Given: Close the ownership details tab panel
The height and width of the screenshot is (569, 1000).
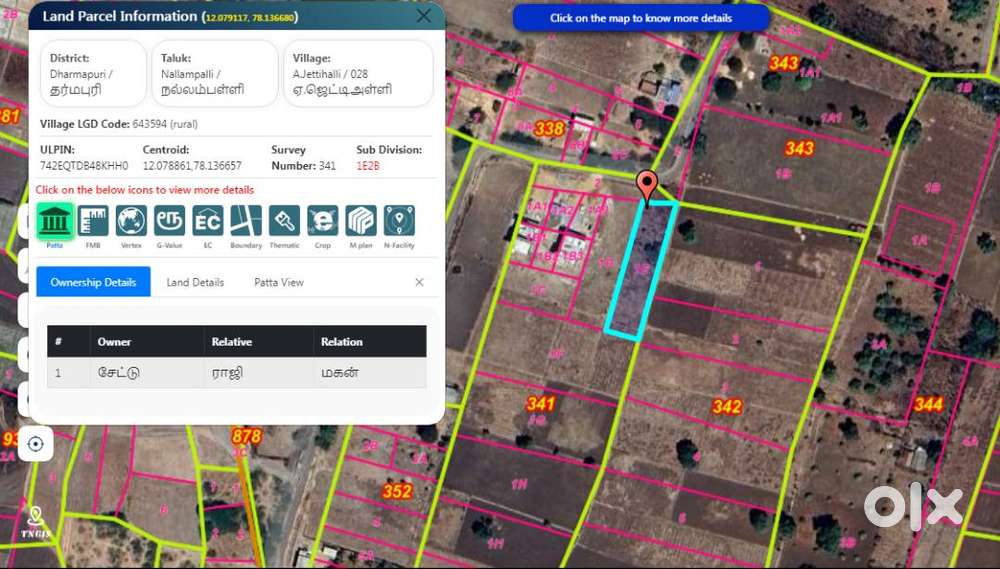Looking at the screenshot, I should click(x=419, y=282).
